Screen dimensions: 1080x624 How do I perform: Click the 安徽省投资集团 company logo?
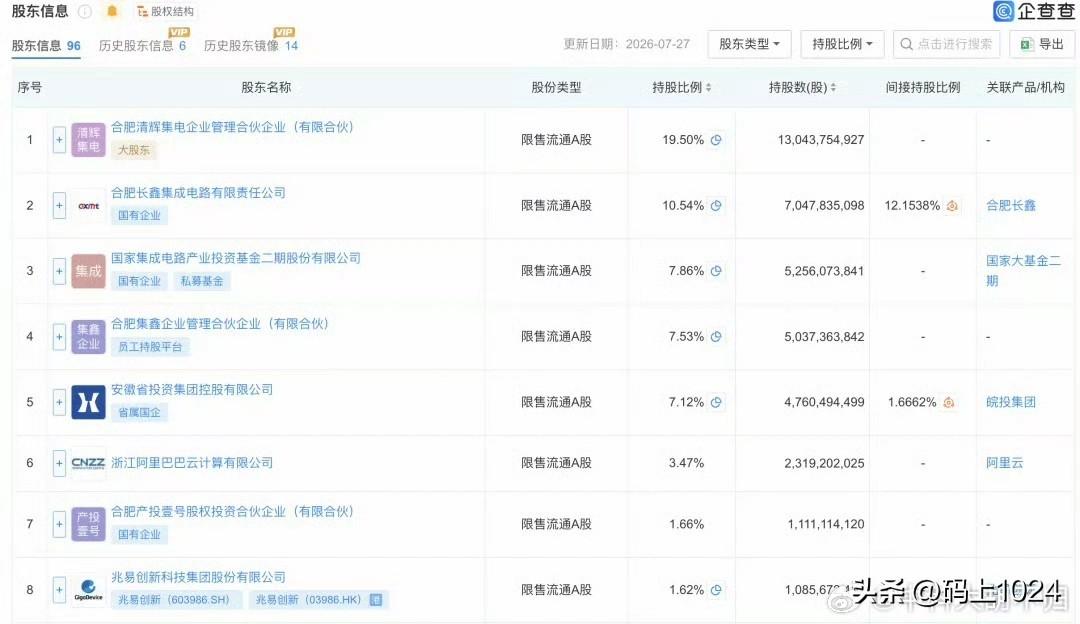(x=88, y=402)
